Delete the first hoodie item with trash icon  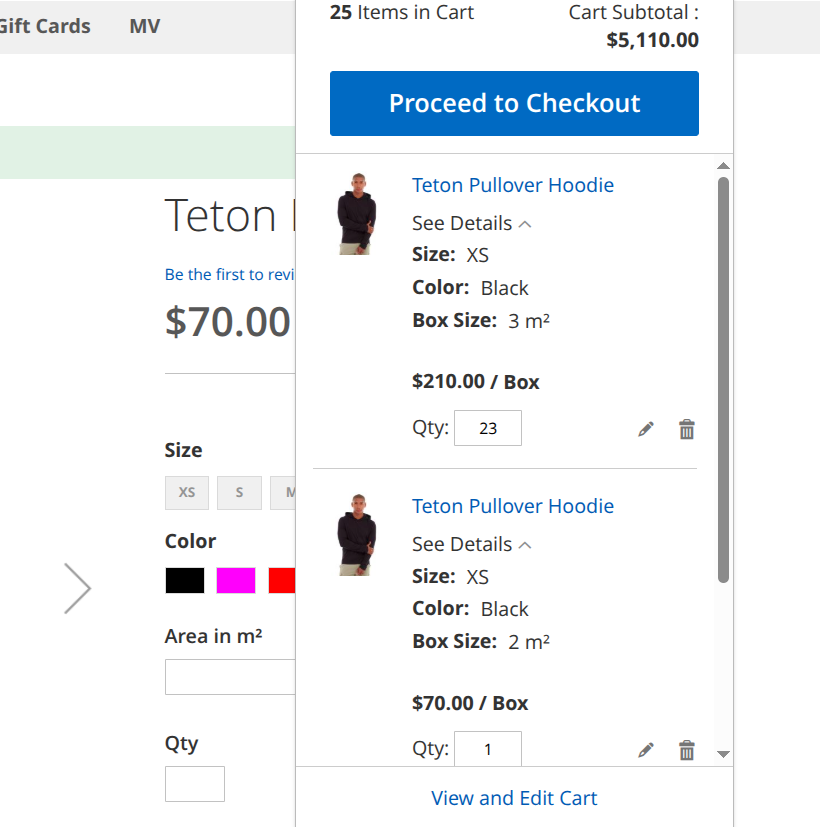pos(687,429)
